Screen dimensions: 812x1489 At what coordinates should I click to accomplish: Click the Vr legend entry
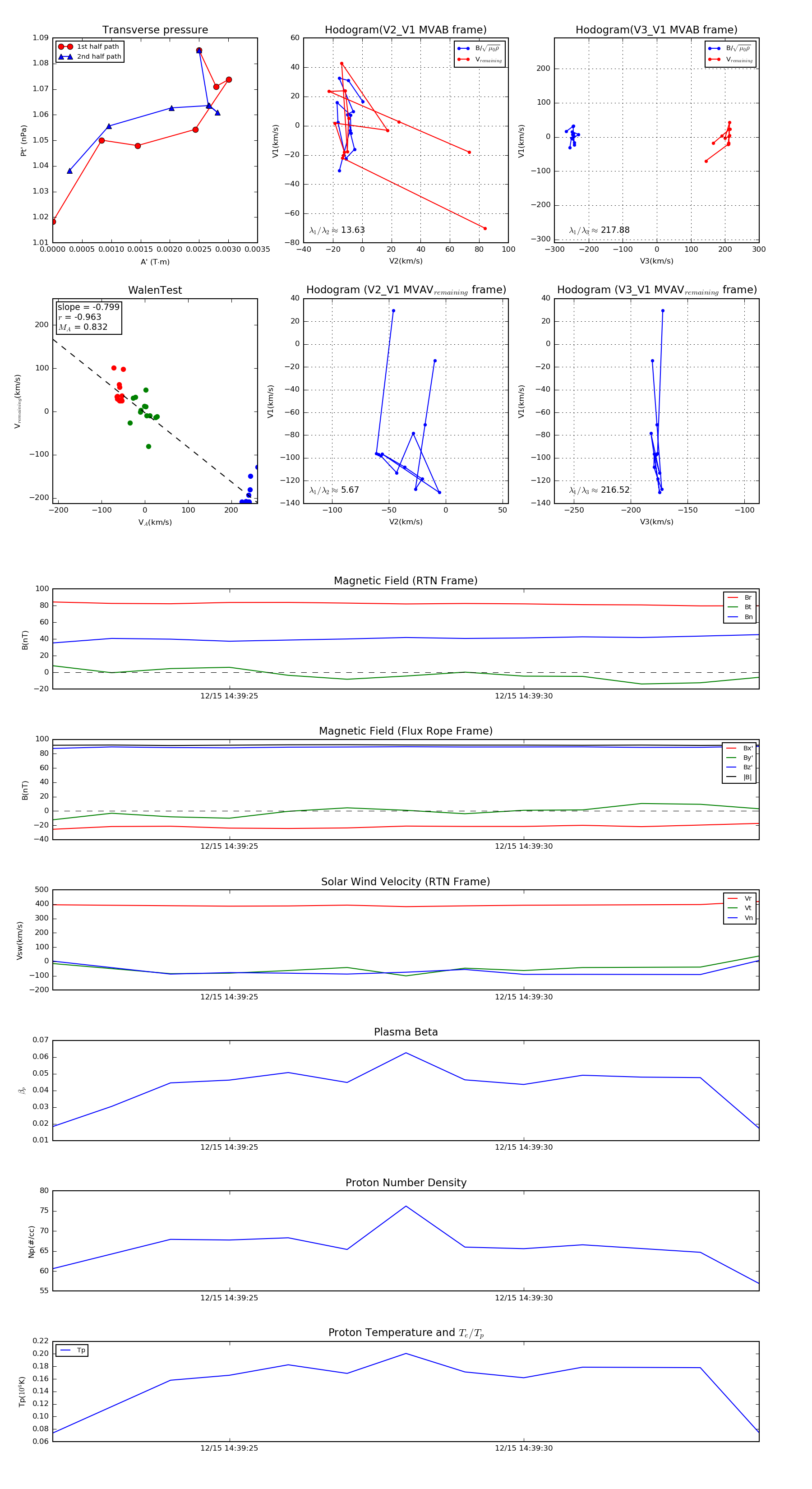coord(740,898)
